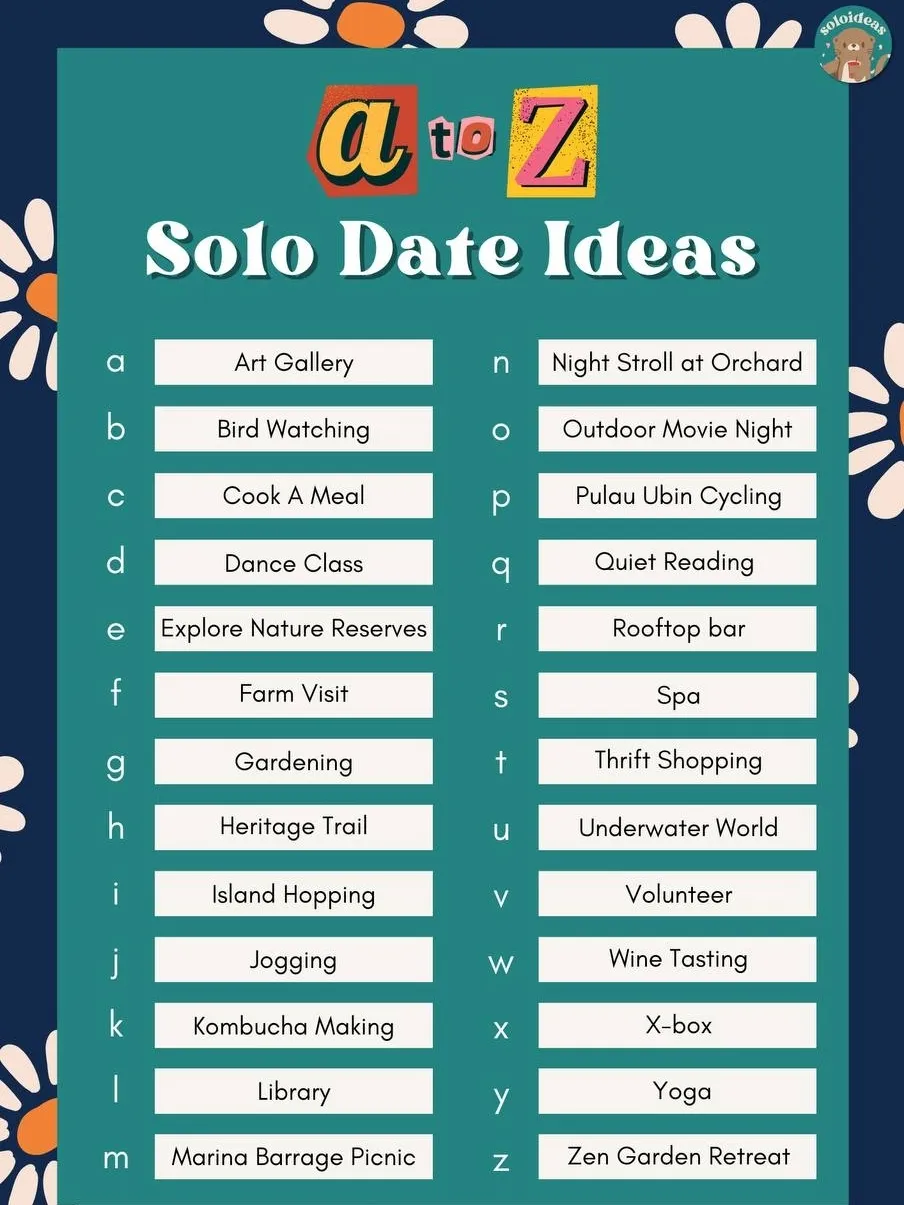Viewport: 904px width, 1205px height.
Task: Click the letter 'h' label
Action: coord(116,826)
